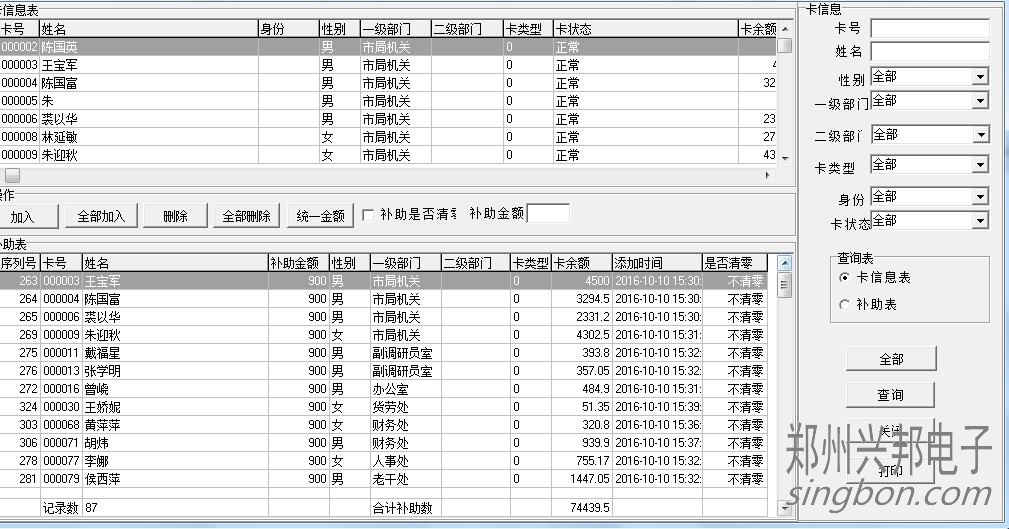Viewport: 1009px width, 529px height.
Task: Click the 查询 search button
Action: [890, 395]
